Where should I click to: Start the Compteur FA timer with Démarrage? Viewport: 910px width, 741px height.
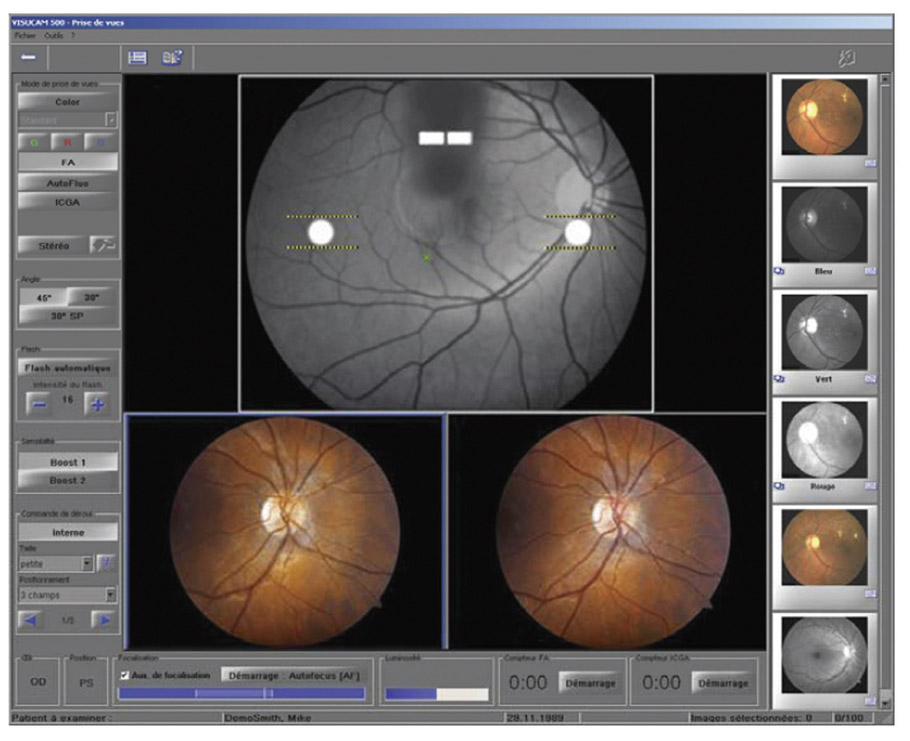point(588,683)
